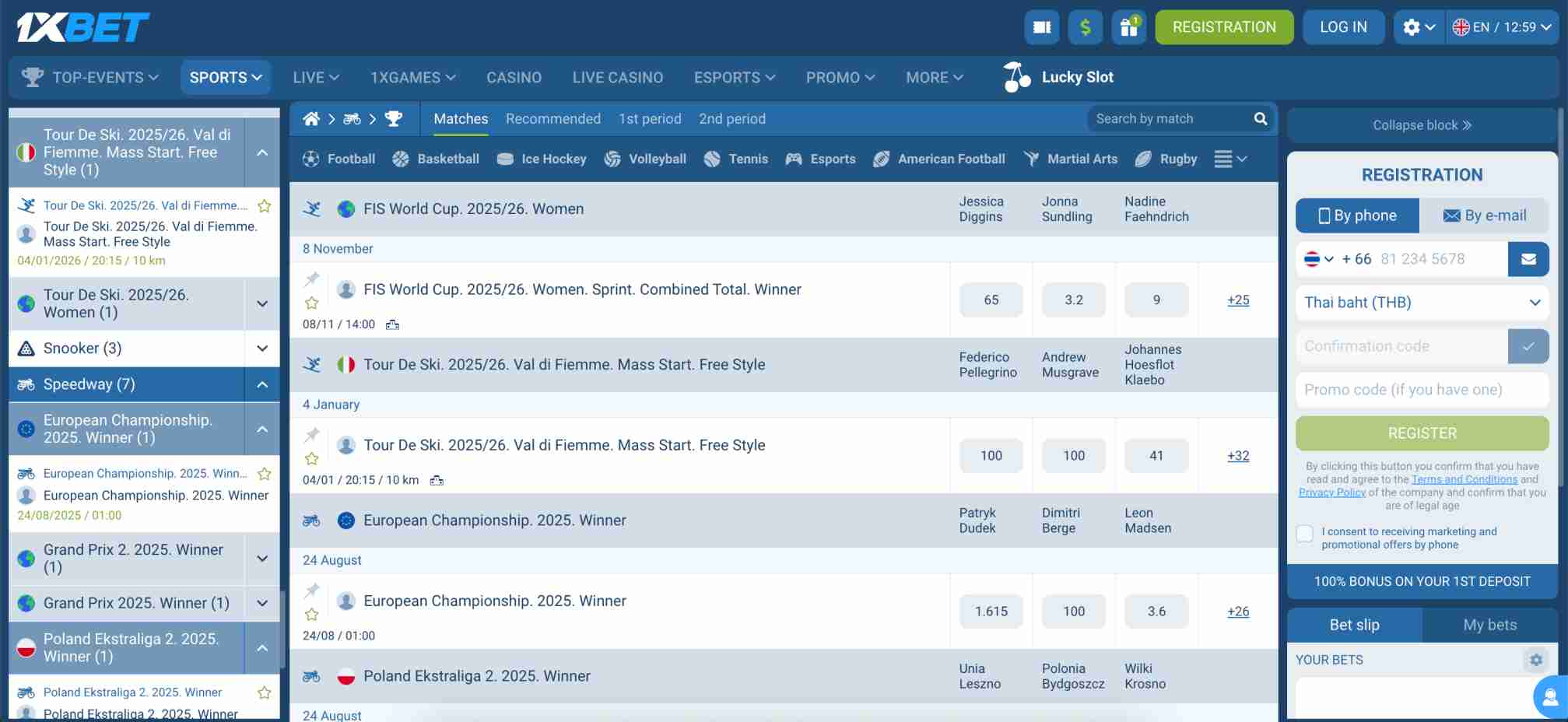Screen dimensions: 1568x722
Task: Open the mobile app tablet icon in header
Action: tap(1042, 27)
